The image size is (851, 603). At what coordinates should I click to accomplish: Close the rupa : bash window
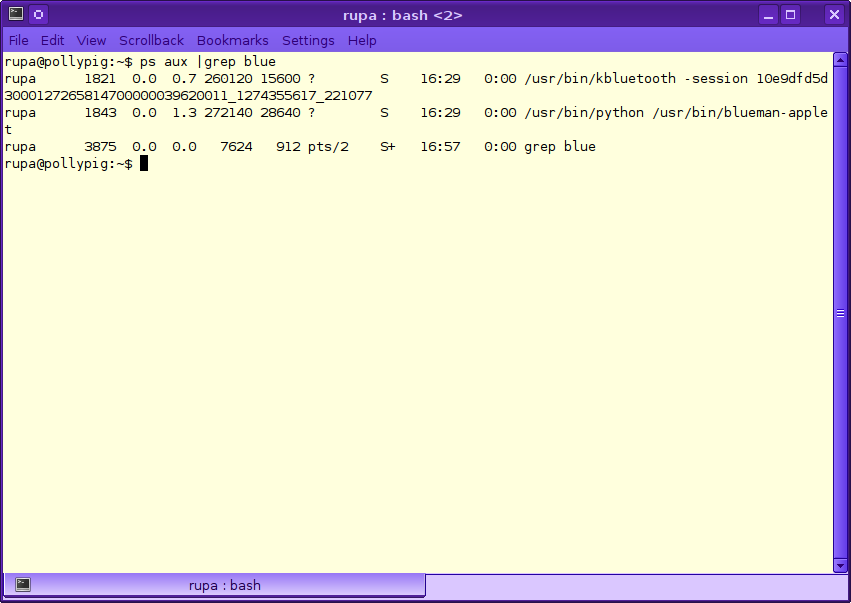pos(834,15)
